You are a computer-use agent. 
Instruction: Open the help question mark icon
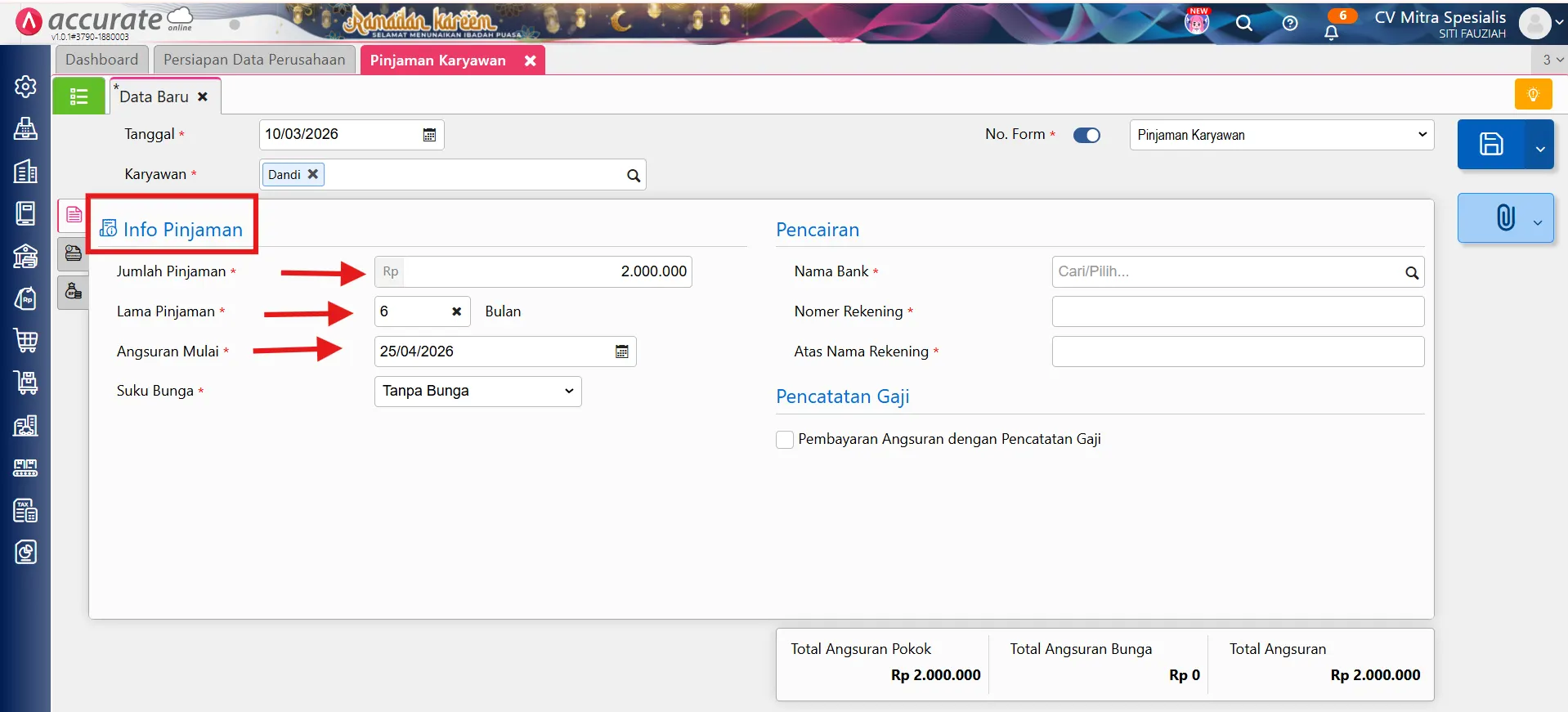pyautogui.click(x=1289, y=23)
